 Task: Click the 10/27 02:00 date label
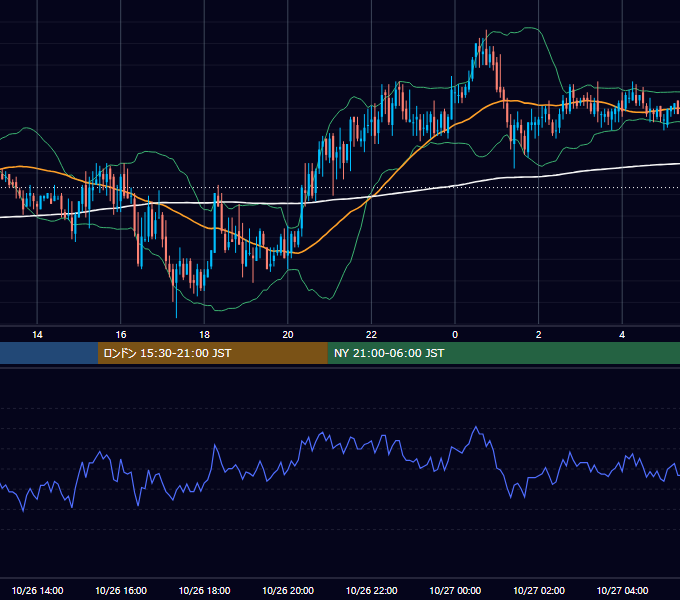click(x=539, y=590)
